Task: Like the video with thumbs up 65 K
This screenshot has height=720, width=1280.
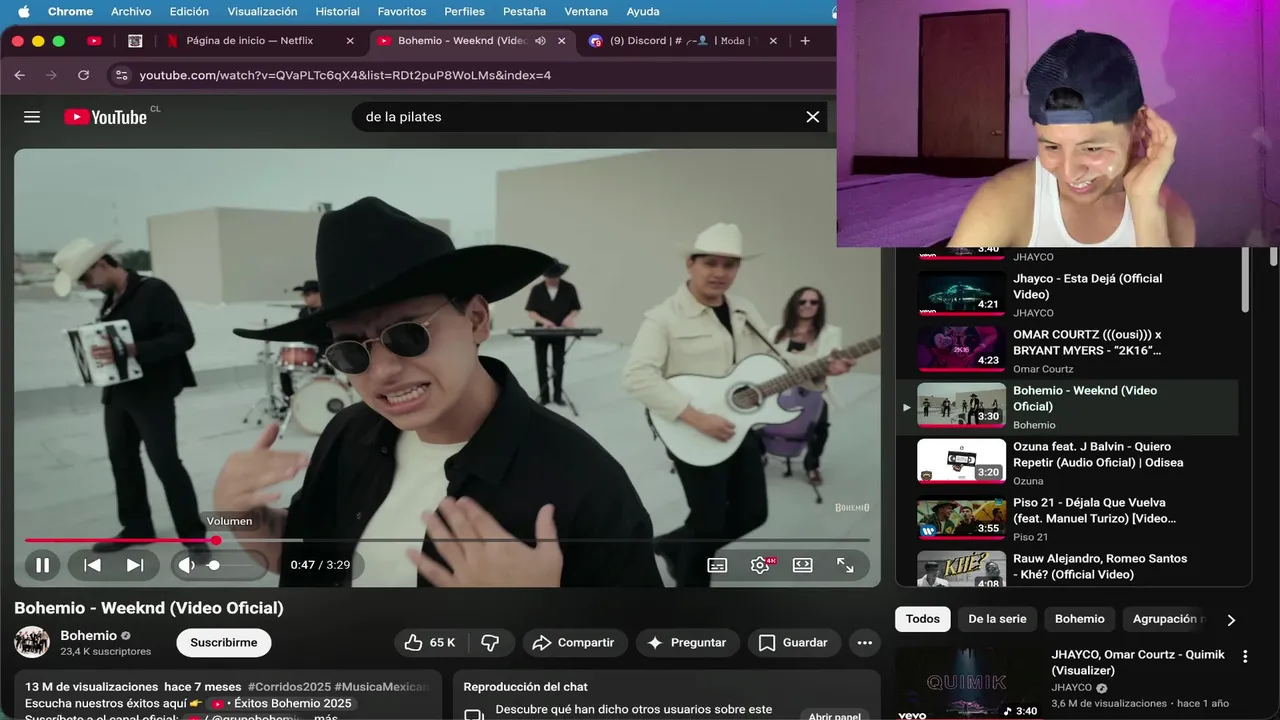Action: tap(430, 643)
